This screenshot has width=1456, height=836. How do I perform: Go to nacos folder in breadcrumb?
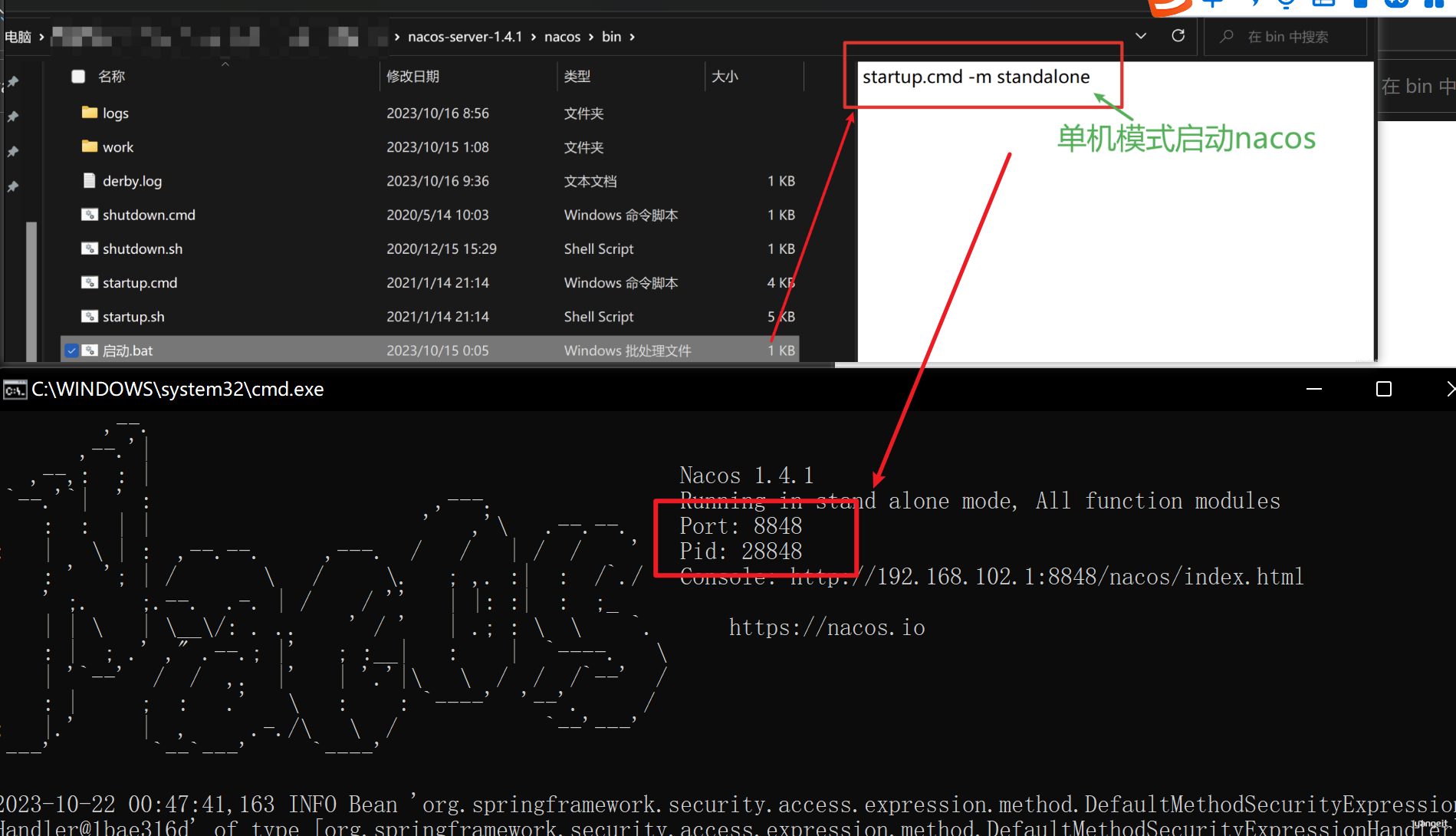[x=562, y=37]
